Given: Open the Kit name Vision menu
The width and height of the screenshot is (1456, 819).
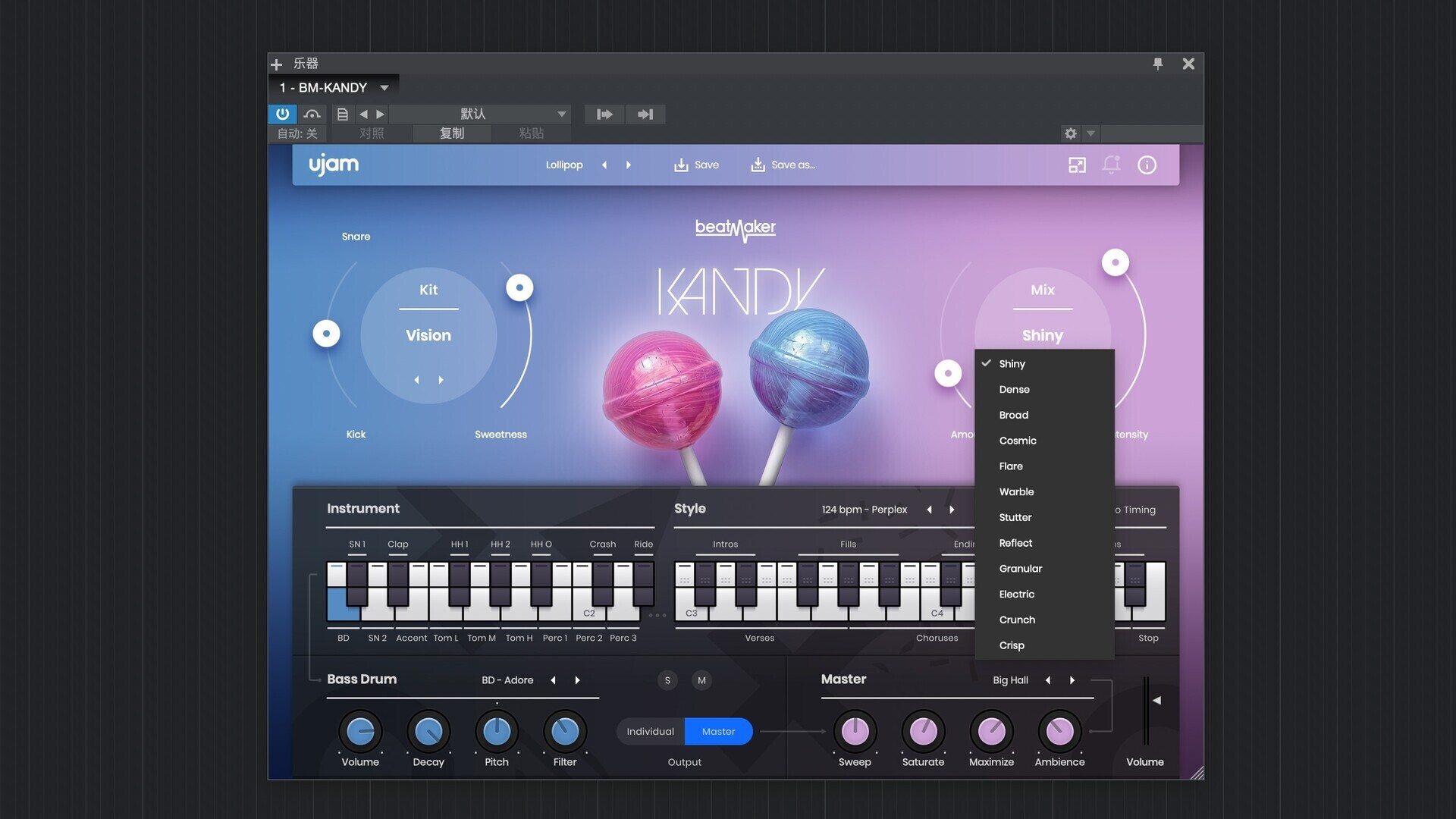Looking at the screenshot, I should point(428,335).
